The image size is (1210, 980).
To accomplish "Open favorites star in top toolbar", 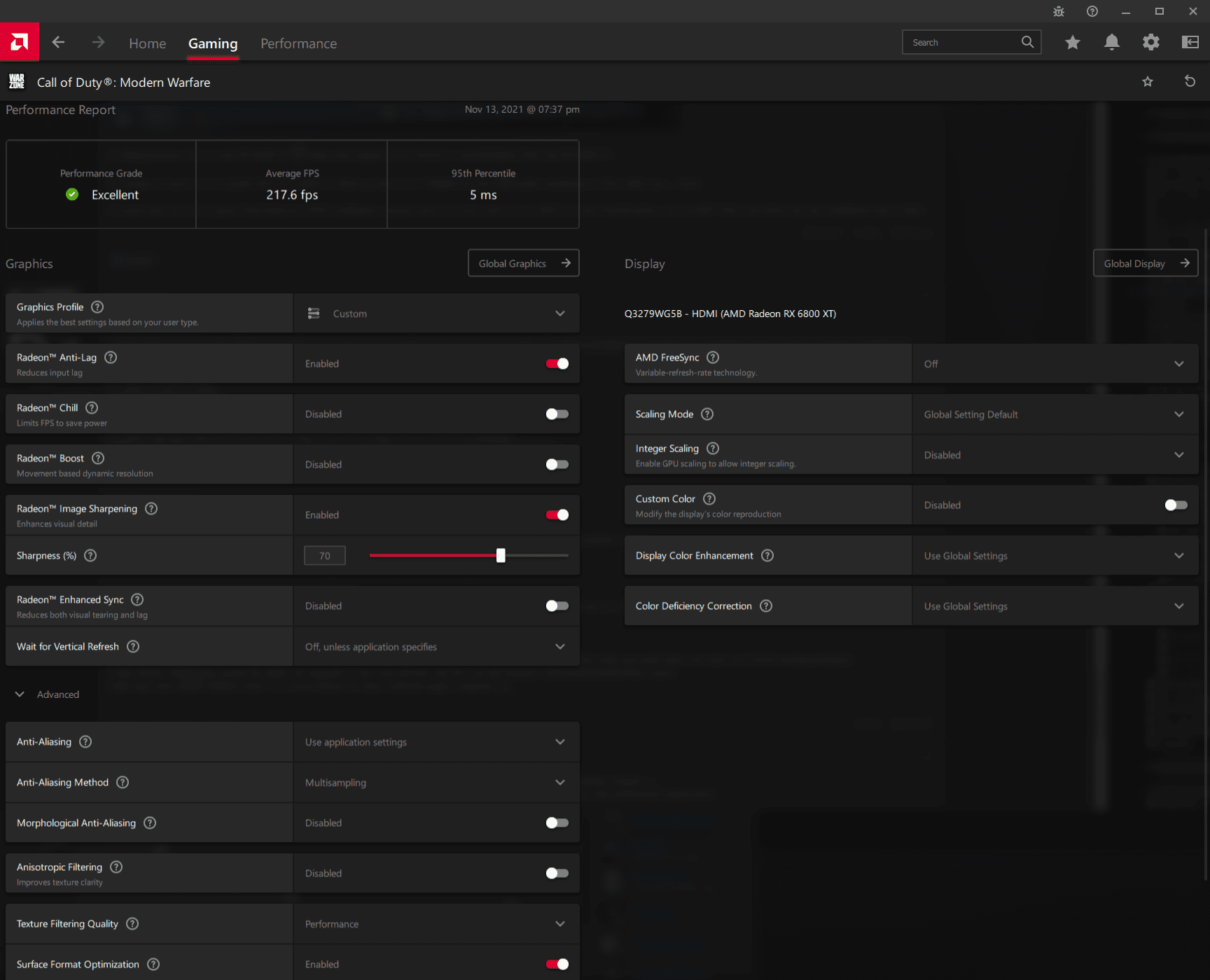I will click(x=1072, y=43).
